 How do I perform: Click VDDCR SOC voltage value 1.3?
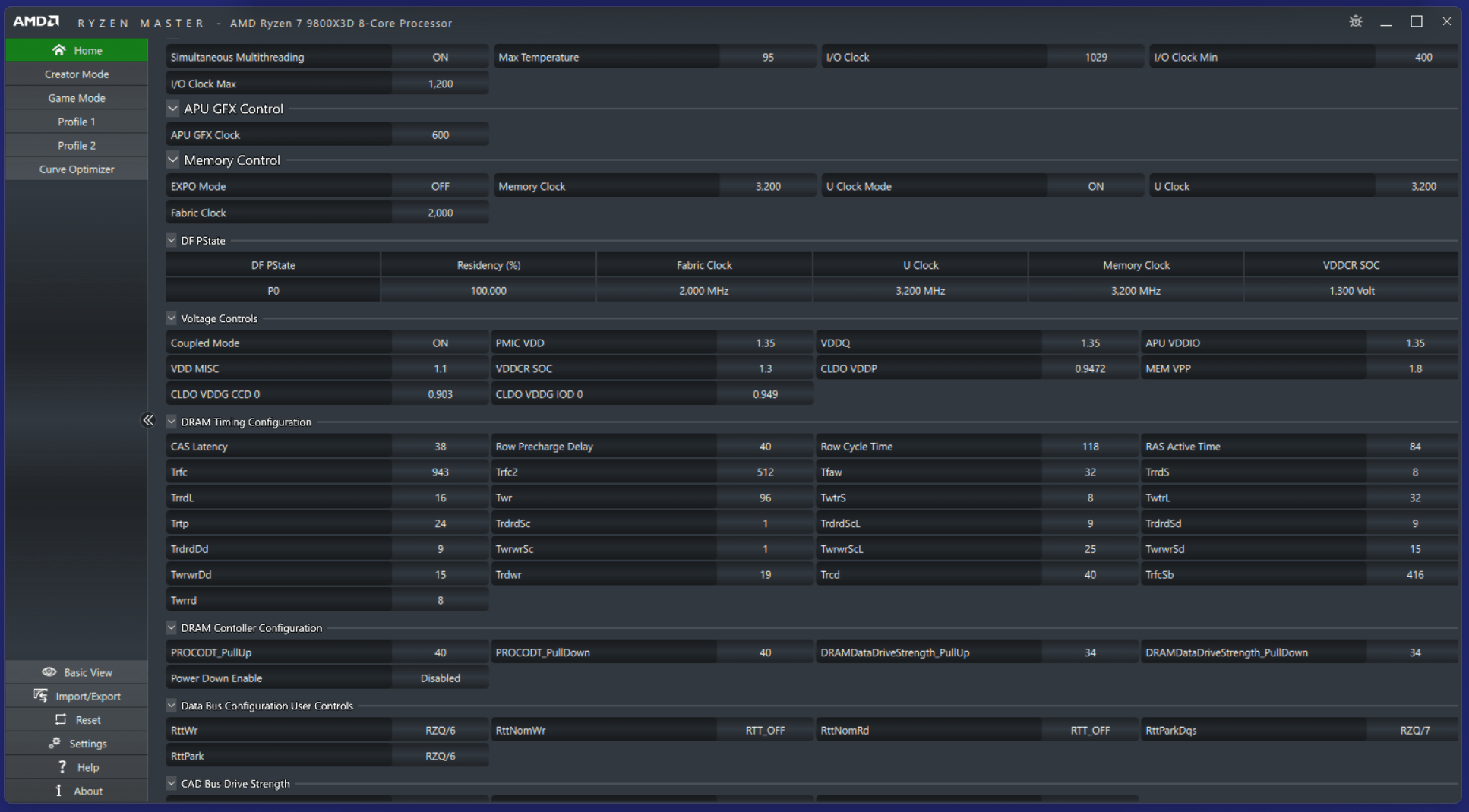click(765, 368)
